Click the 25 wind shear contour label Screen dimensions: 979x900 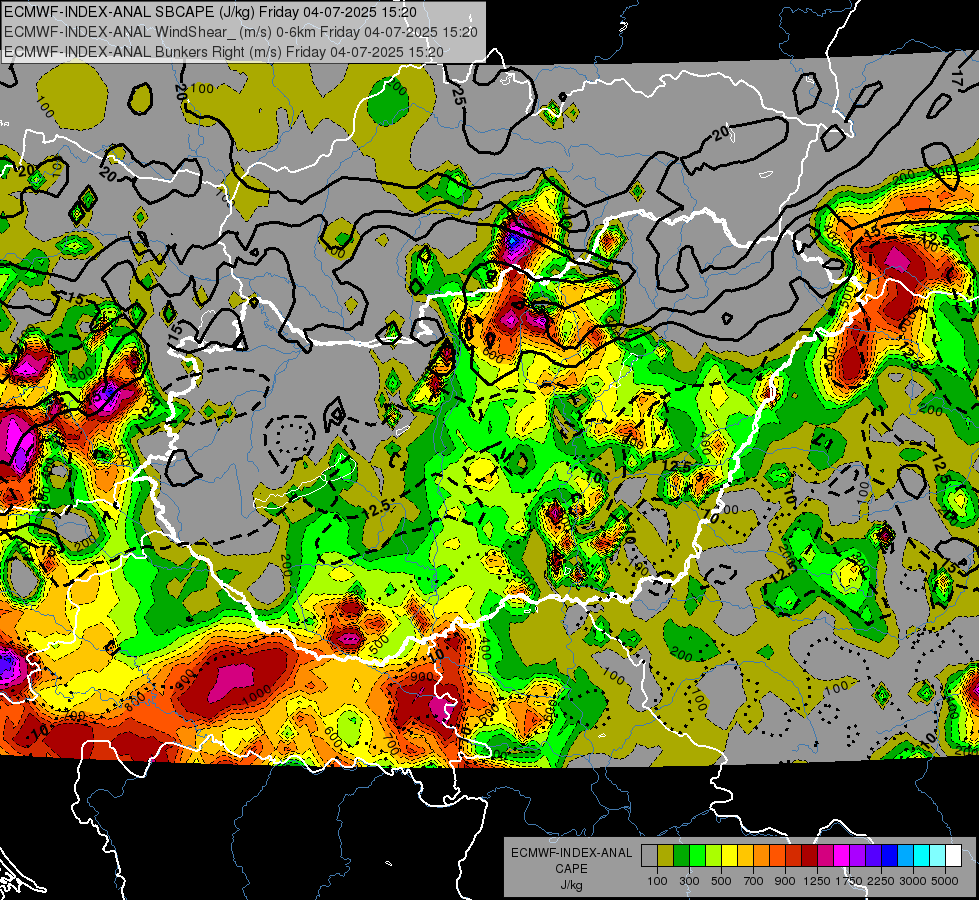click(458, 96)
